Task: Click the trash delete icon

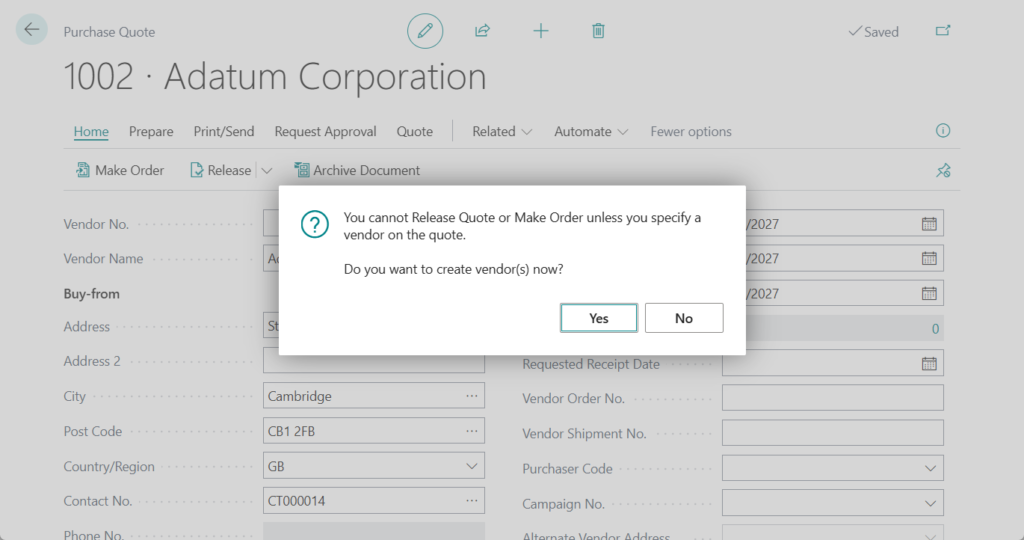Action: point(598,31)
